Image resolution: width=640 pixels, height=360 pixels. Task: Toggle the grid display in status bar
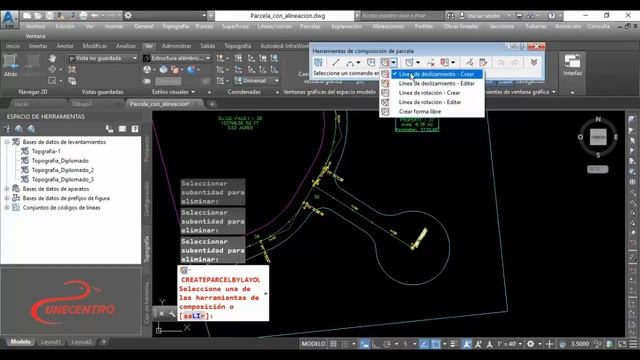point(333,344)
